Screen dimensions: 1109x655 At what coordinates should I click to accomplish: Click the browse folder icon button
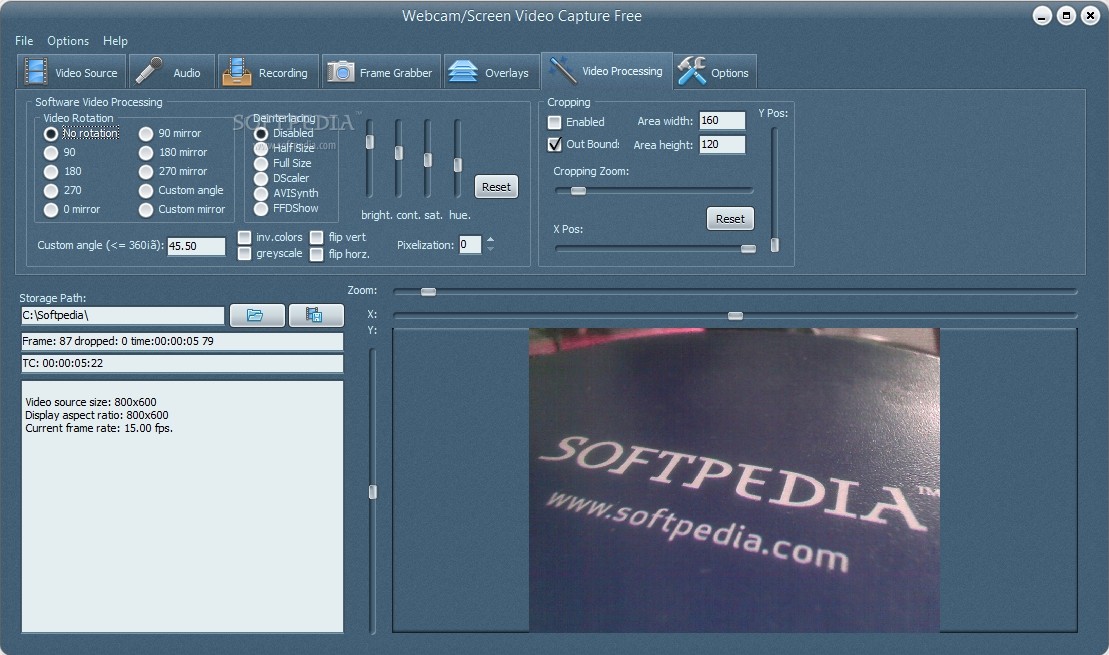point(257,315)
